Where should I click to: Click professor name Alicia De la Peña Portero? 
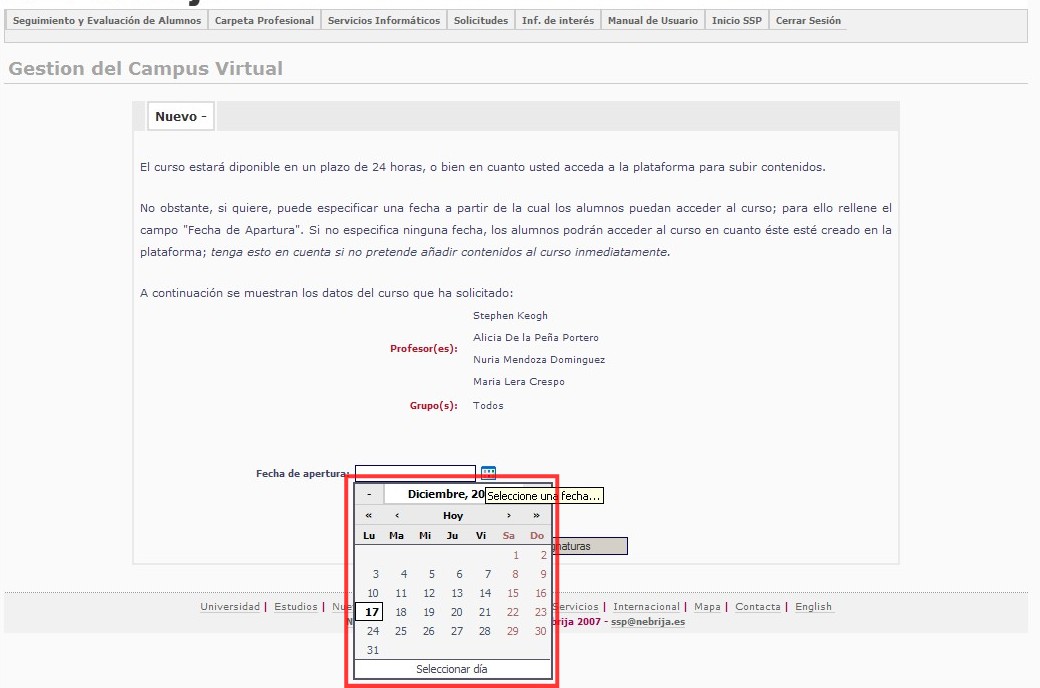536,338
